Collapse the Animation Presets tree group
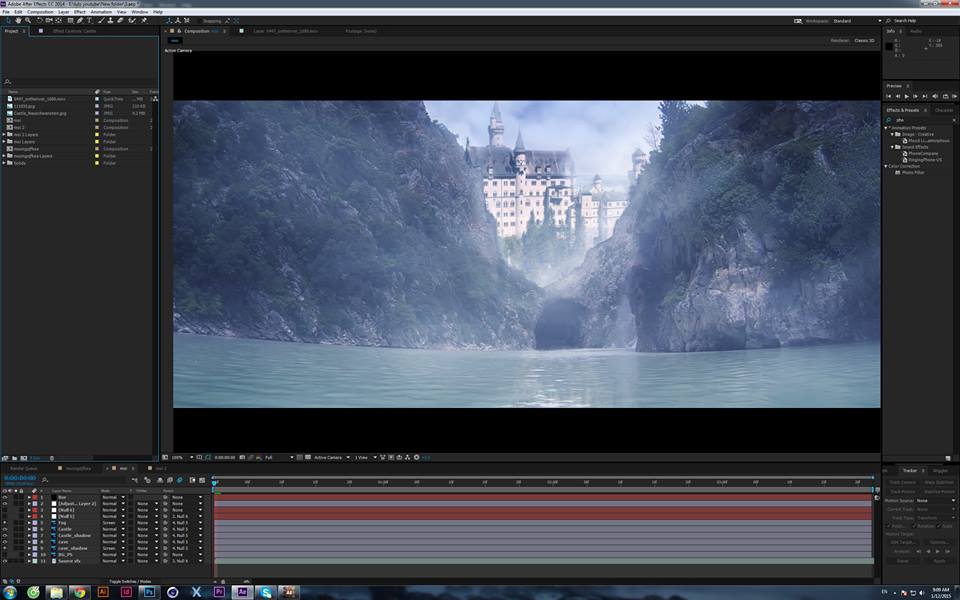The height and width of the screenshot is (600, 960). coord(886,128)
